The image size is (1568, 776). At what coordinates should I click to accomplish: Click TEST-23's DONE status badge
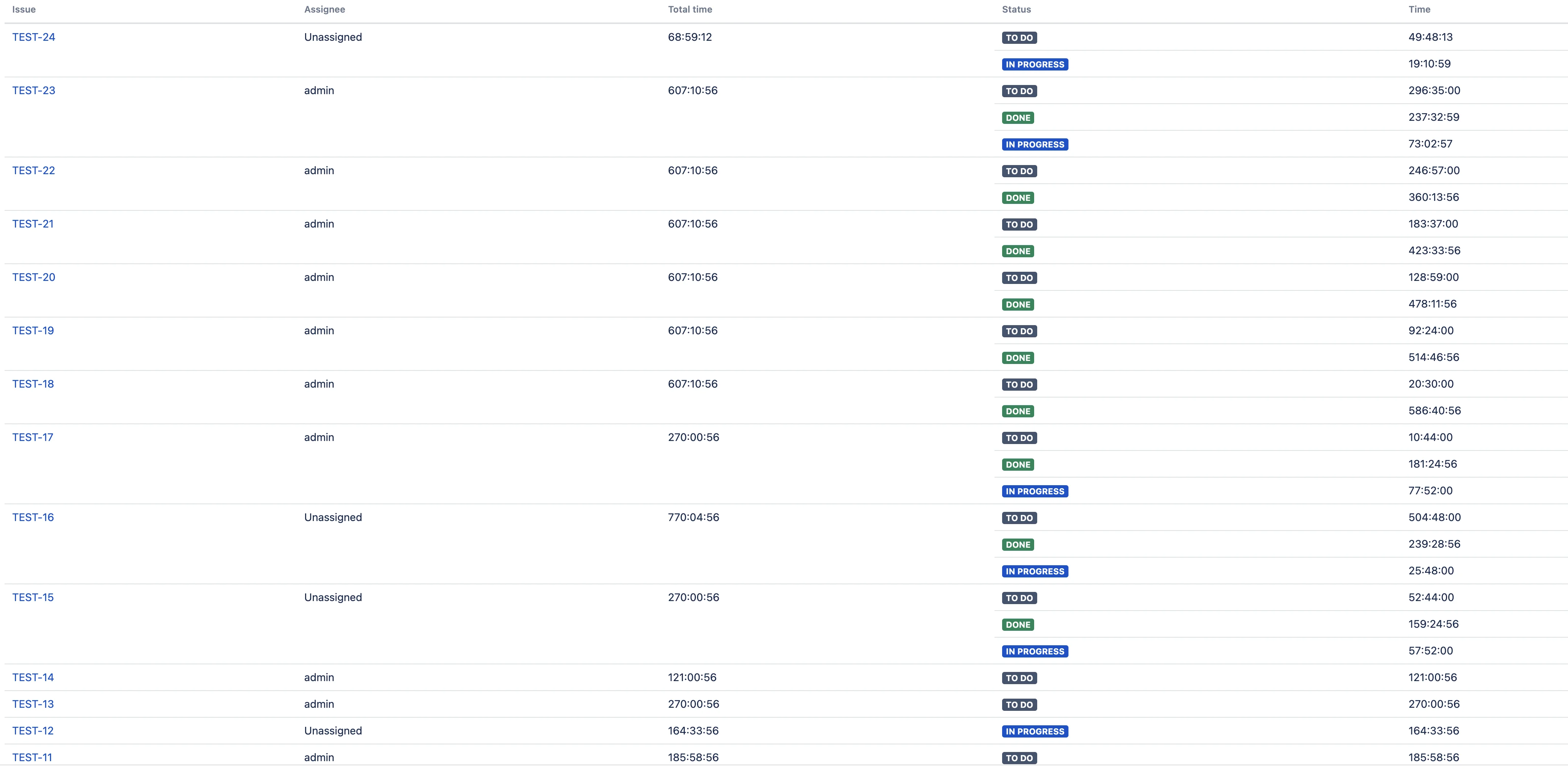(1018, 118)
